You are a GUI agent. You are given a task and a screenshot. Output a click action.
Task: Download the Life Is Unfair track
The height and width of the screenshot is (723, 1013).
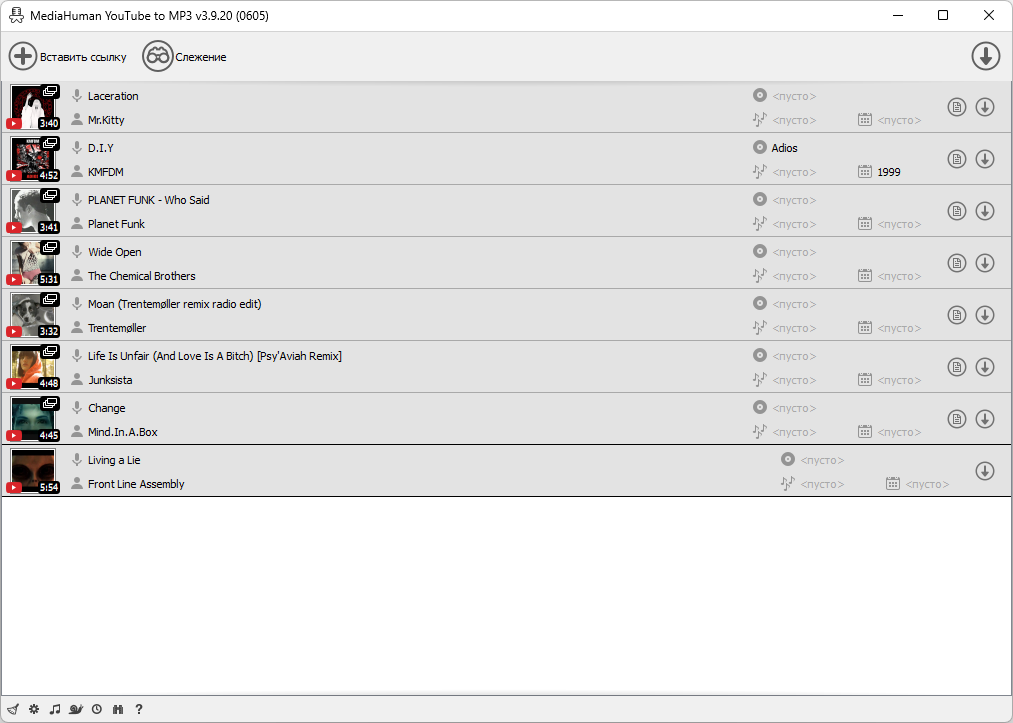[985, 367]
